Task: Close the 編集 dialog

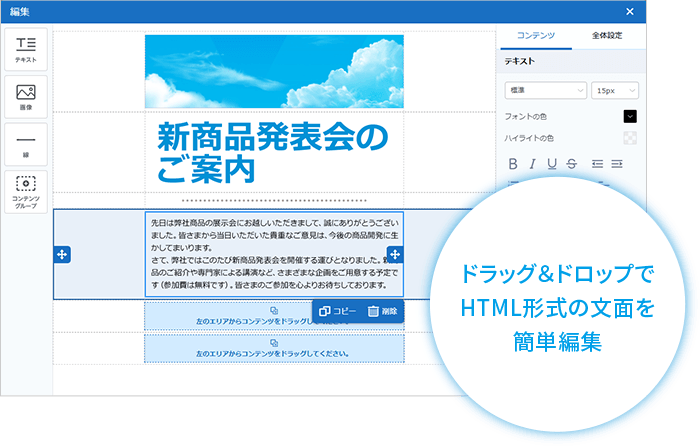Action: click(x=629, y=12)
